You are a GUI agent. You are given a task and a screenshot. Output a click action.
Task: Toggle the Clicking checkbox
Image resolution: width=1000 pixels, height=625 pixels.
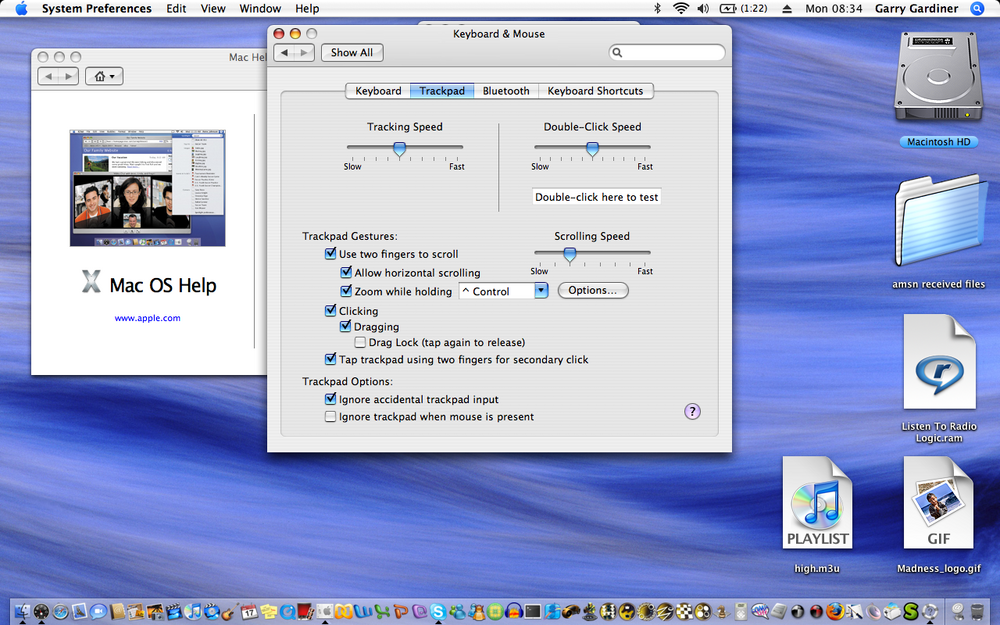pos(330,311)
